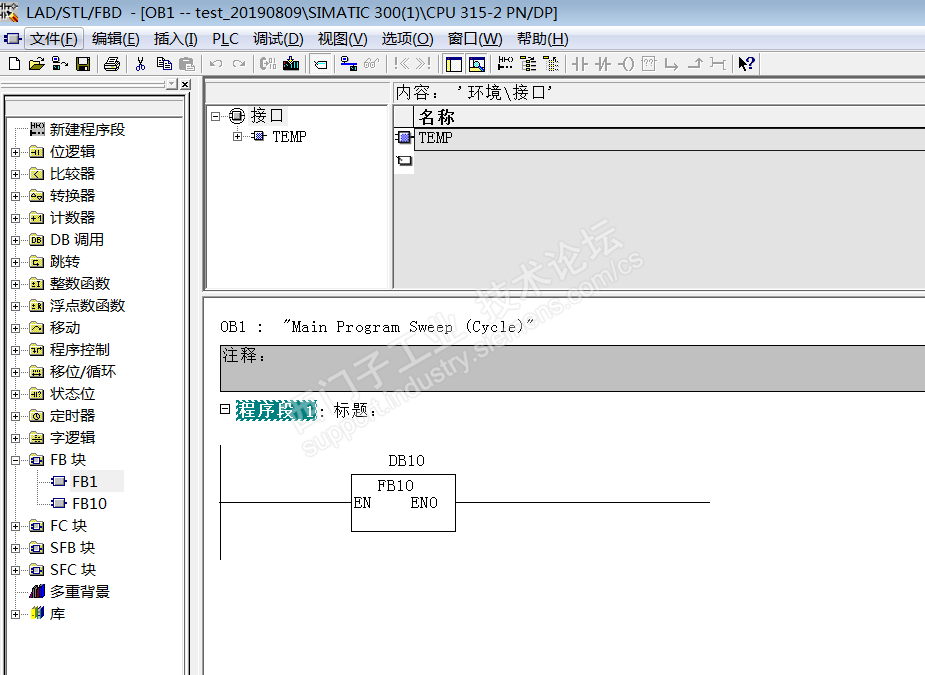Screen dimensions: 925x675
Task: Click the Print toolbar icon
Action: coord(111,64)
